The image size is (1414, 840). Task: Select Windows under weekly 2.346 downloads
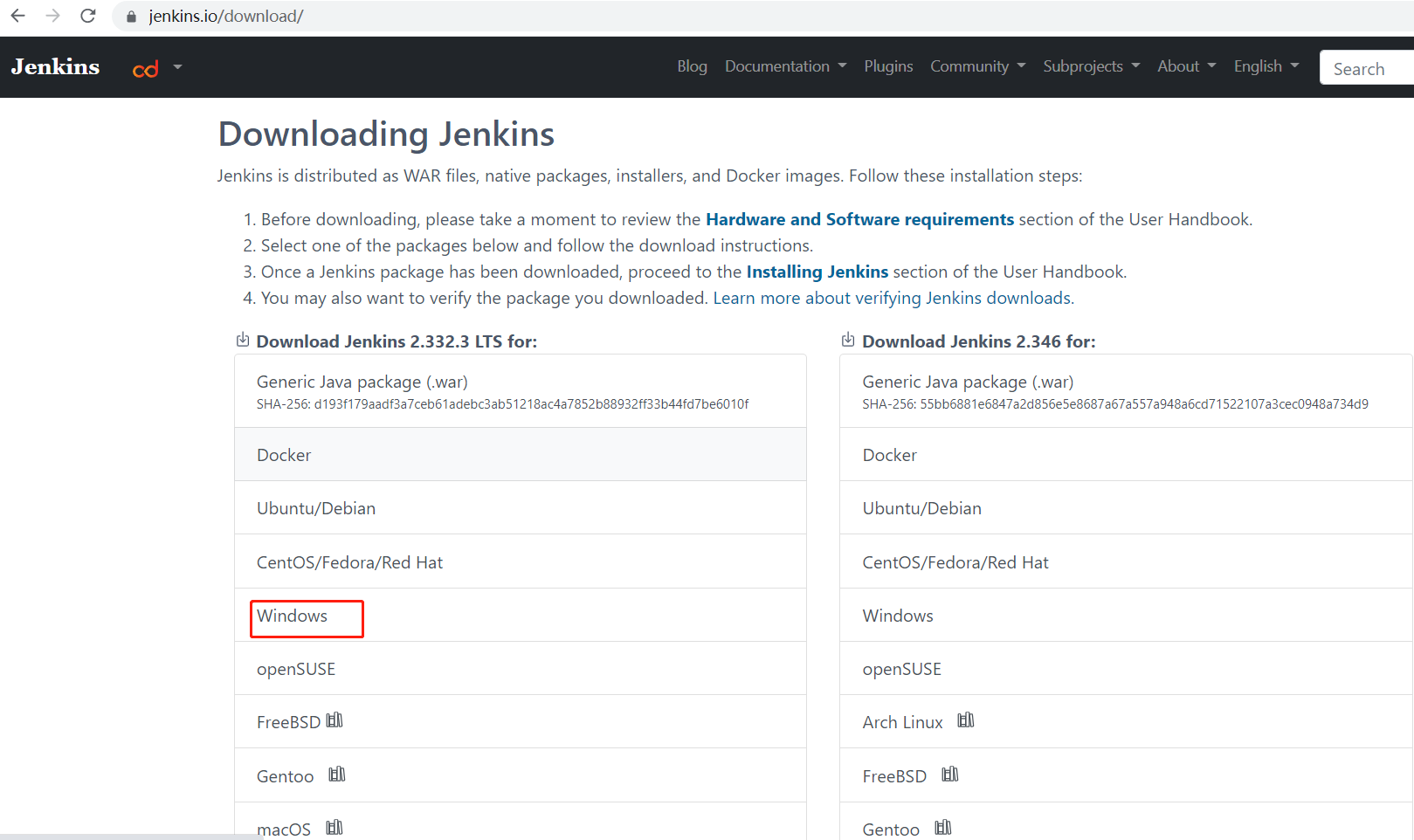(x=1127, y=616)
